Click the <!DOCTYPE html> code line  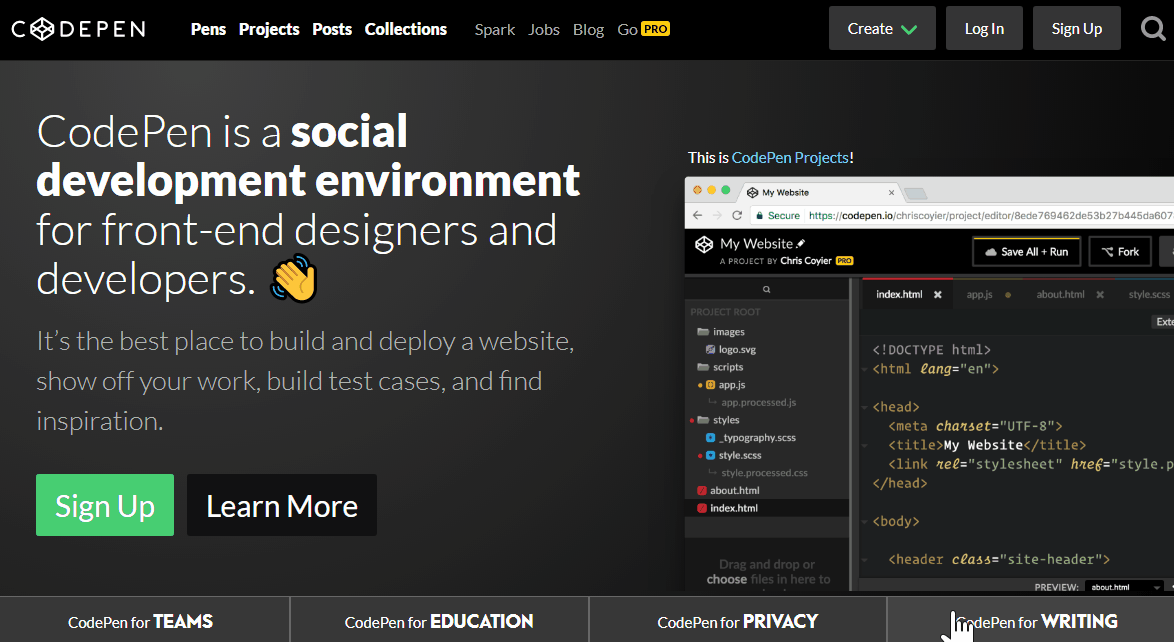point(931,350)
